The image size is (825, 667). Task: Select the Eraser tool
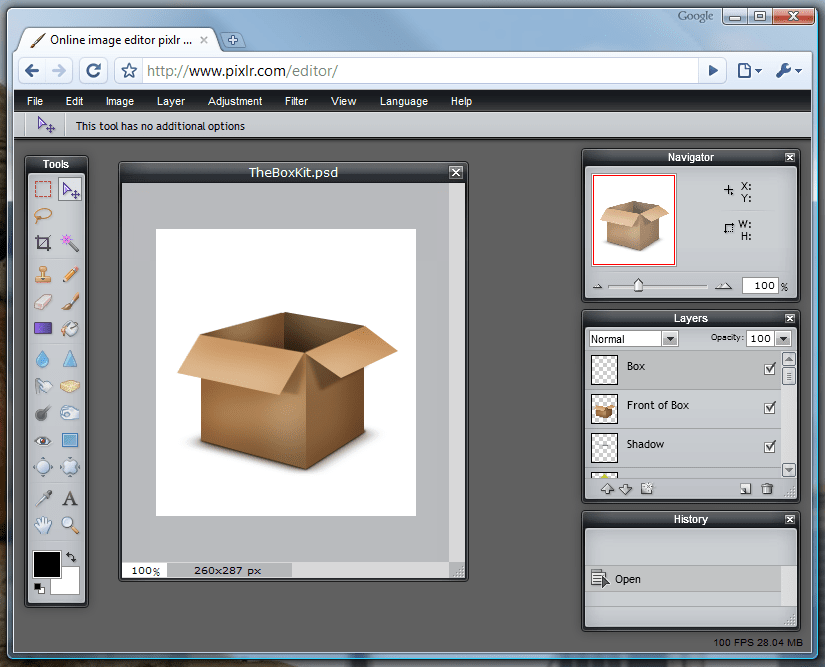pos(43,301)
